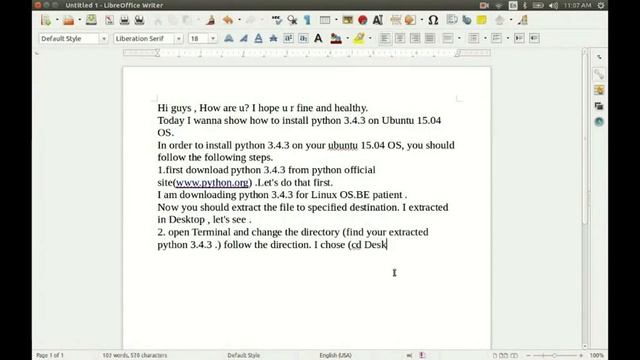Expand the Undo history dropdown arrow

point(239,20)
